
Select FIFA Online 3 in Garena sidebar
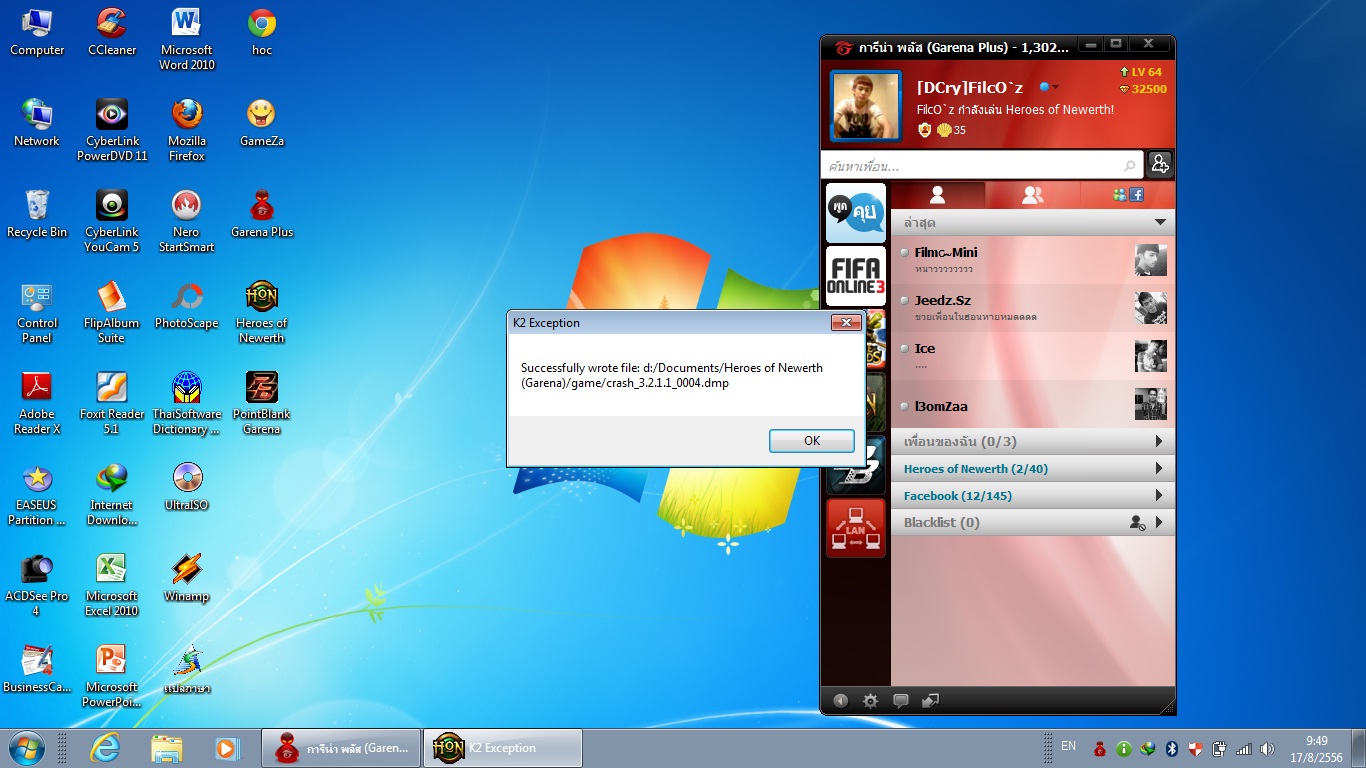click(x=855, y=276)
